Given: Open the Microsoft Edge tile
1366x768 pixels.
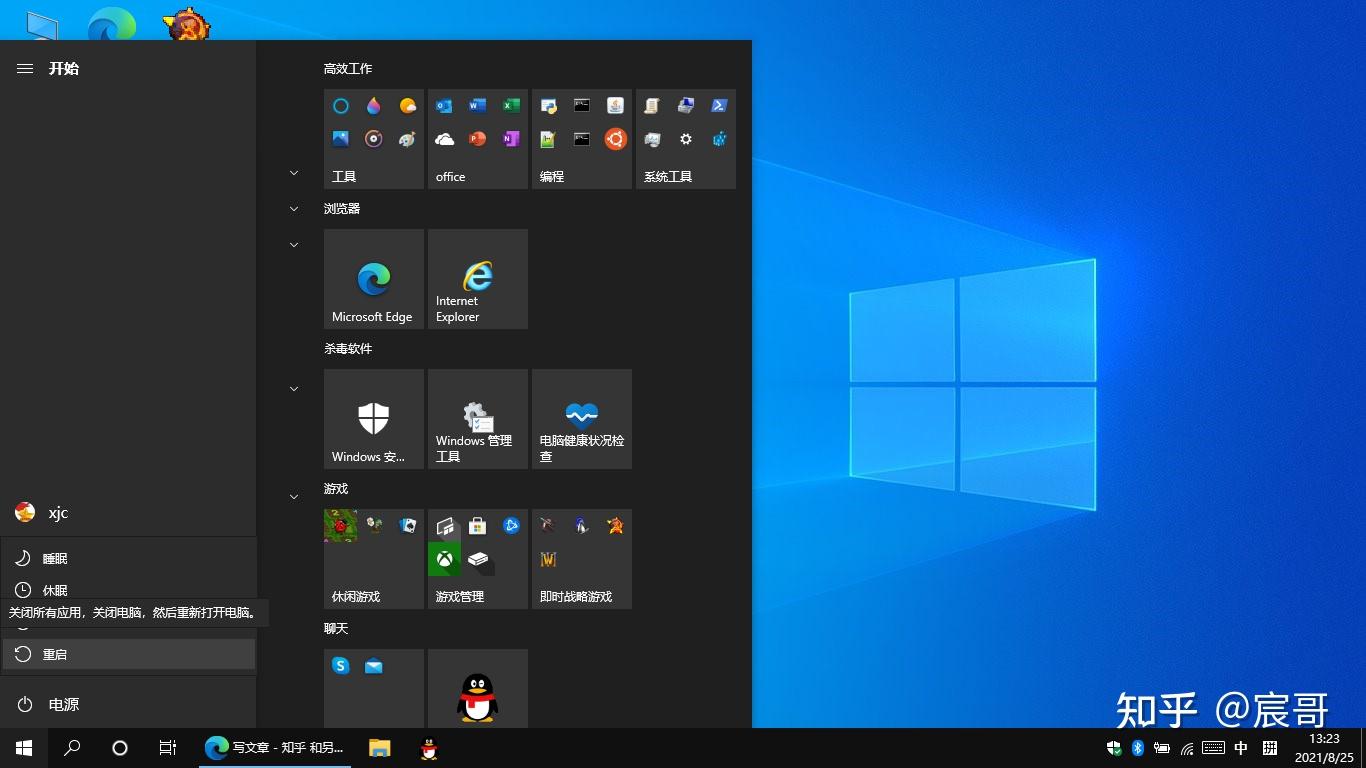Looking at the screenshot, I should (x=375, y=279).
